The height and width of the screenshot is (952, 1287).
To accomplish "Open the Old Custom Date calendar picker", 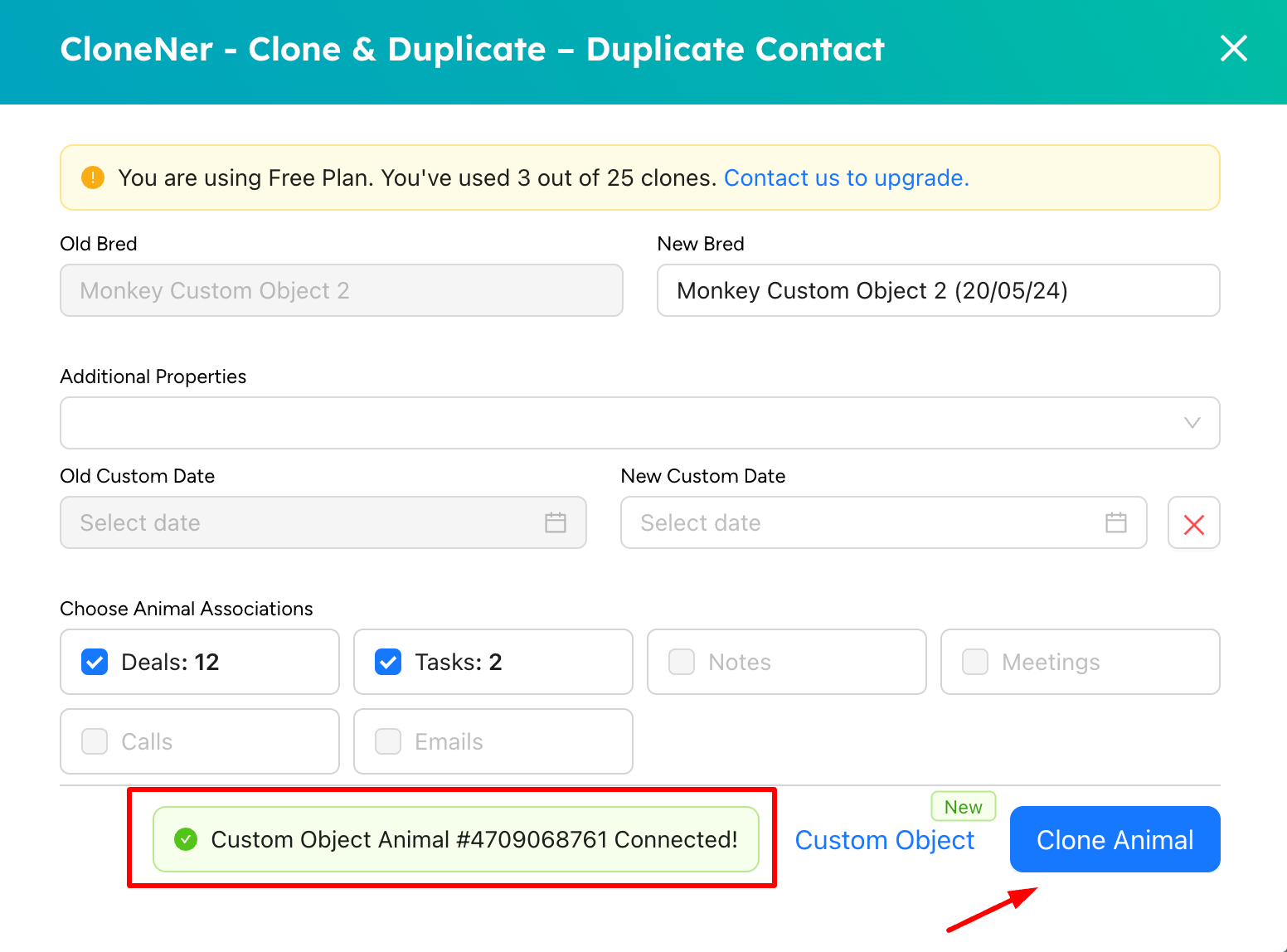I will click(x=556, y=522).
